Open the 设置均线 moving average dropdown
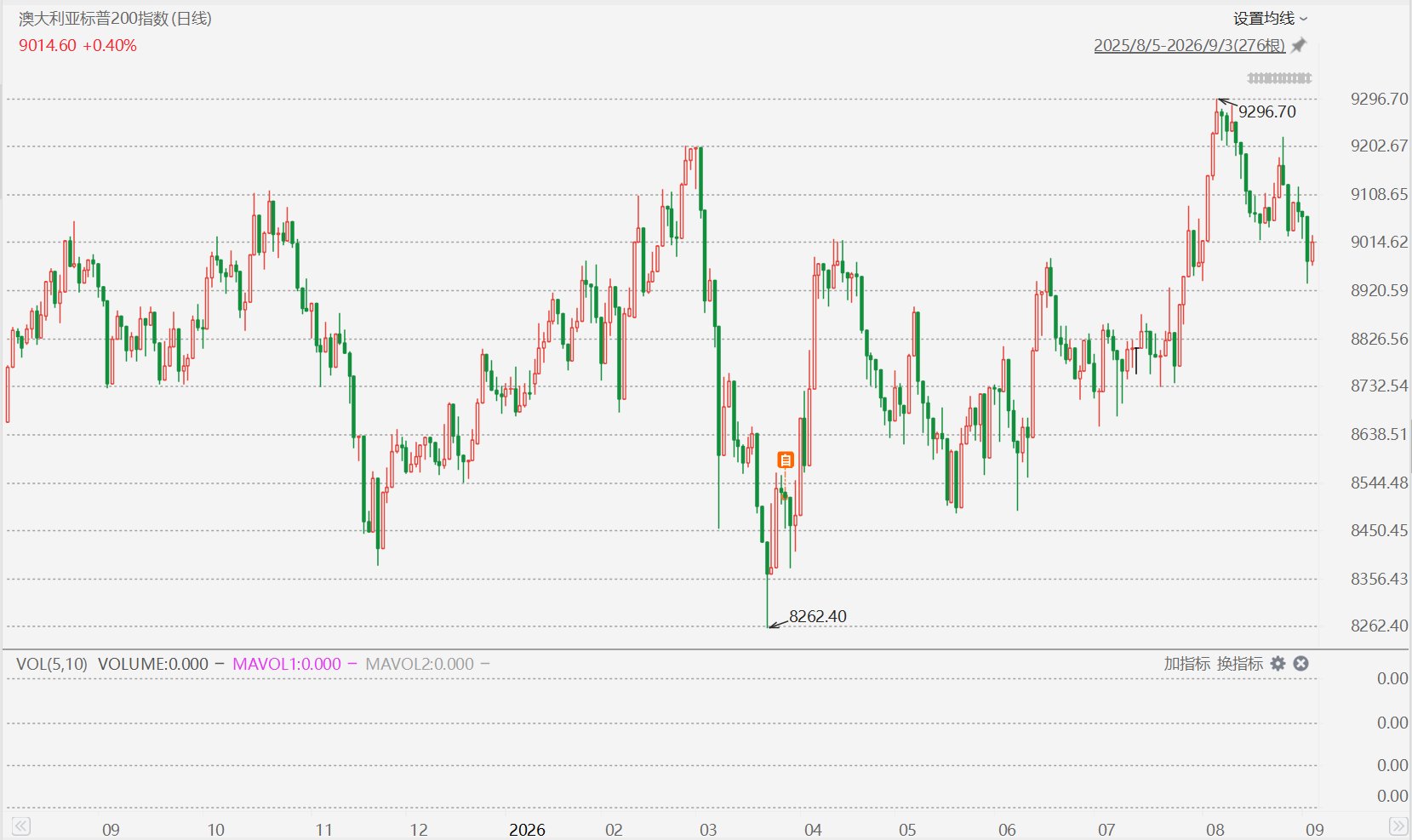 click(x=1270, y=19)
